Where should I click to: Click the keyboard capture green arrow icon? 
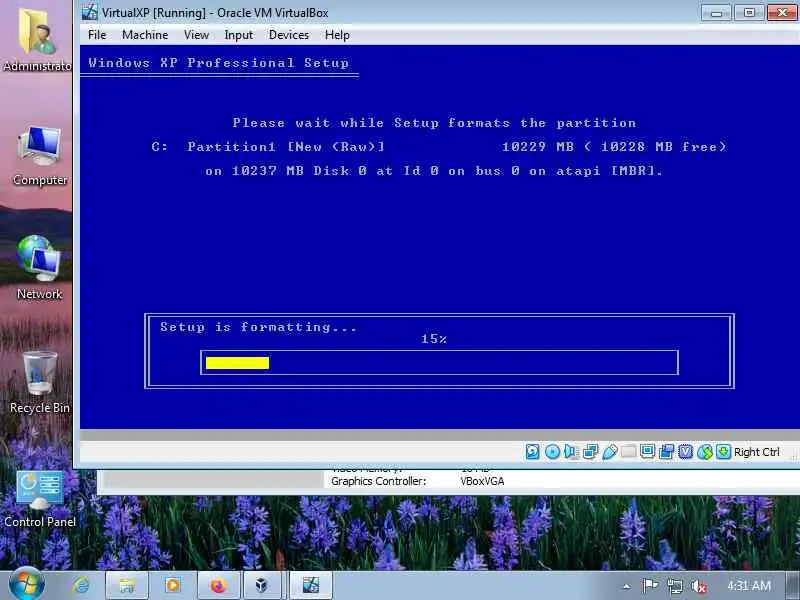pyautogui.click(x=723, y=452)
